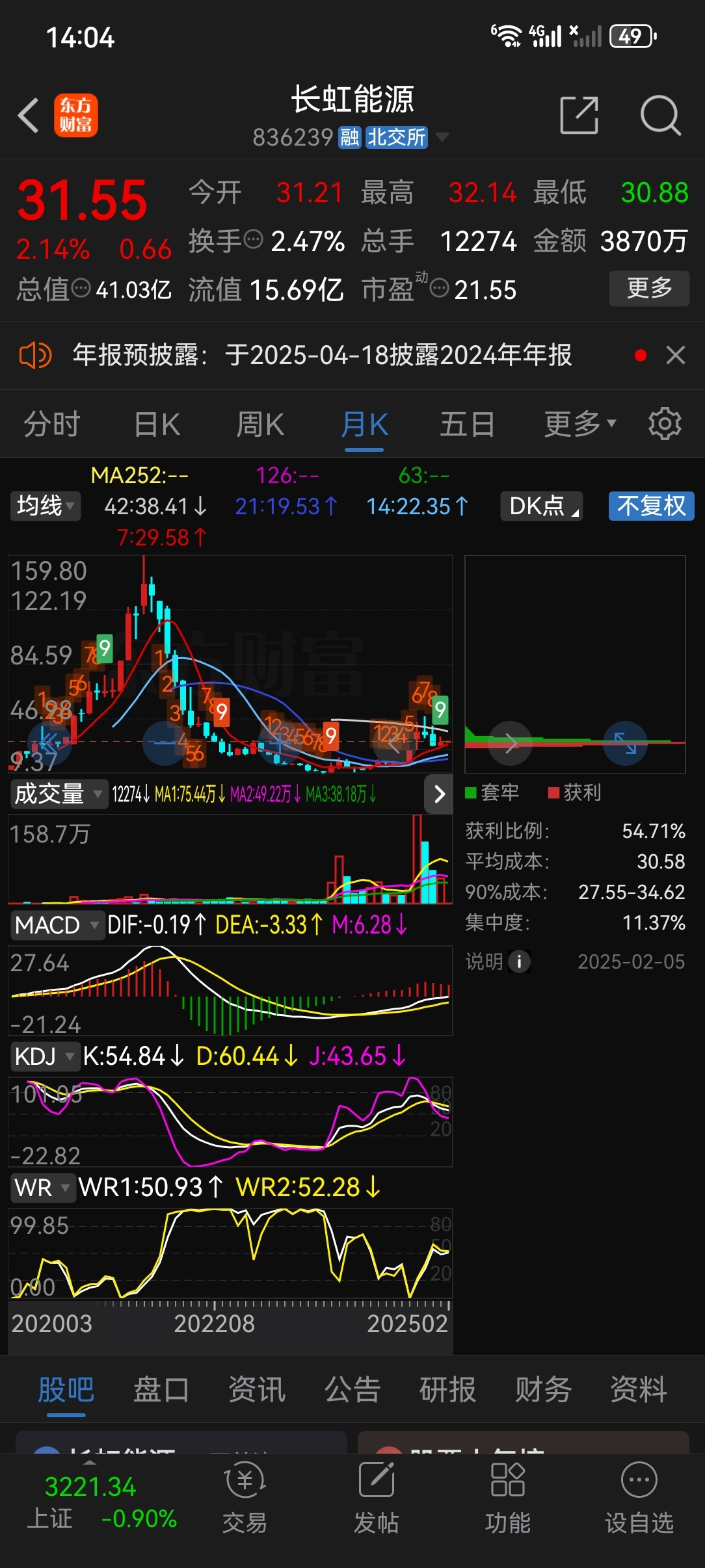Open chart settings gear icon
The height and width of the screenshot is (1568, 705).
pyautogui.click(x=664, y=424)
